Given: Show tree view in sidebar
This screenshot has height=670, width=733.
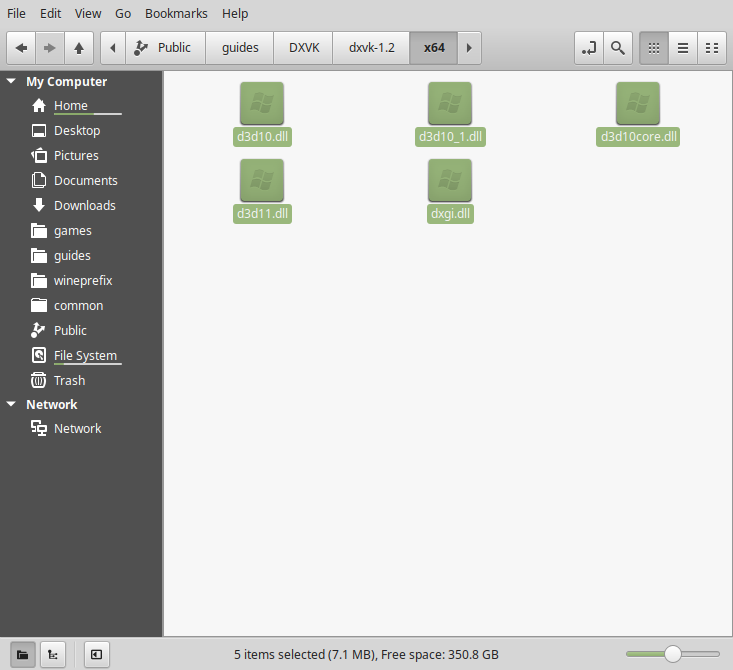Looking at the screenshot, I should [53, 654].
